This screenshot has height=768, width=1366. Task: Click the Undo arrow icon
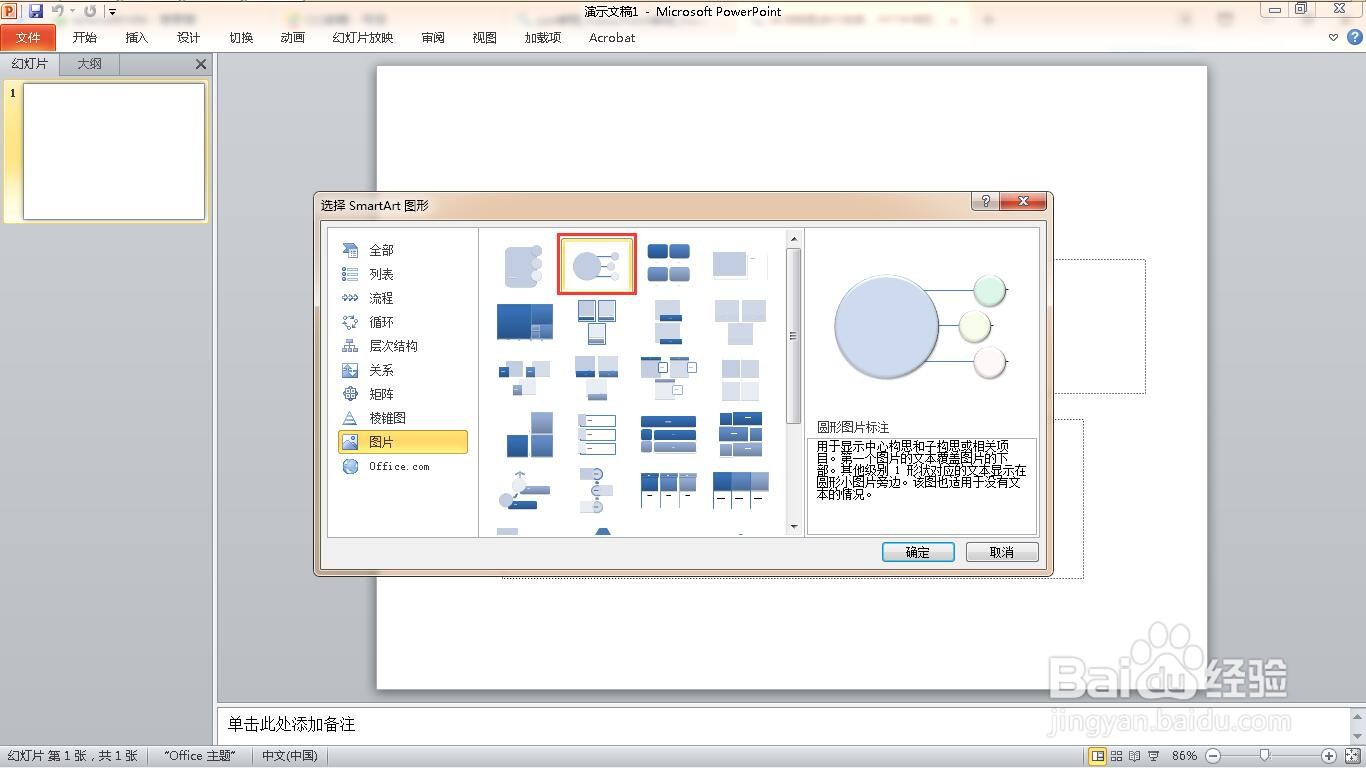point(58,11)
